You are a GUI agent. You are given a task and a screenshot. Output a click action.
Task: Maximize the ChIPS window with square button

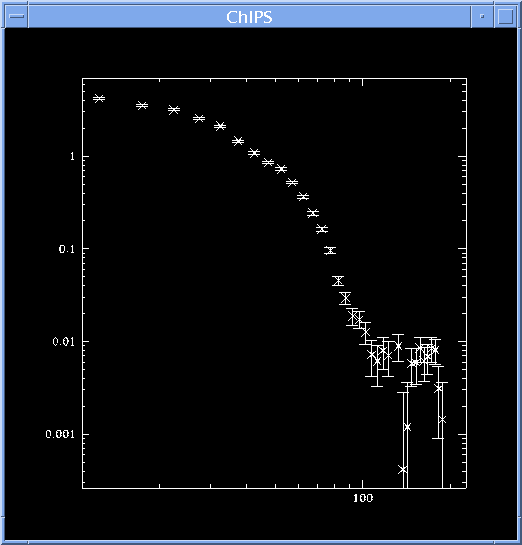point(506,16)
